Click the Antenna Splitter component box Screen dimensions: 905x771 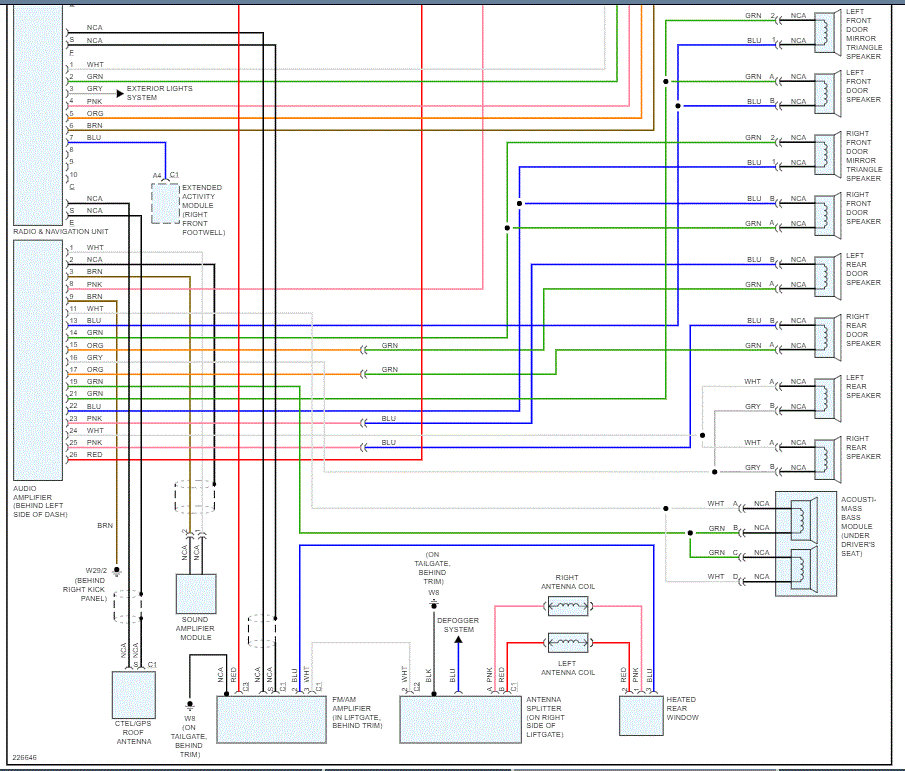[x=461, y=719]
